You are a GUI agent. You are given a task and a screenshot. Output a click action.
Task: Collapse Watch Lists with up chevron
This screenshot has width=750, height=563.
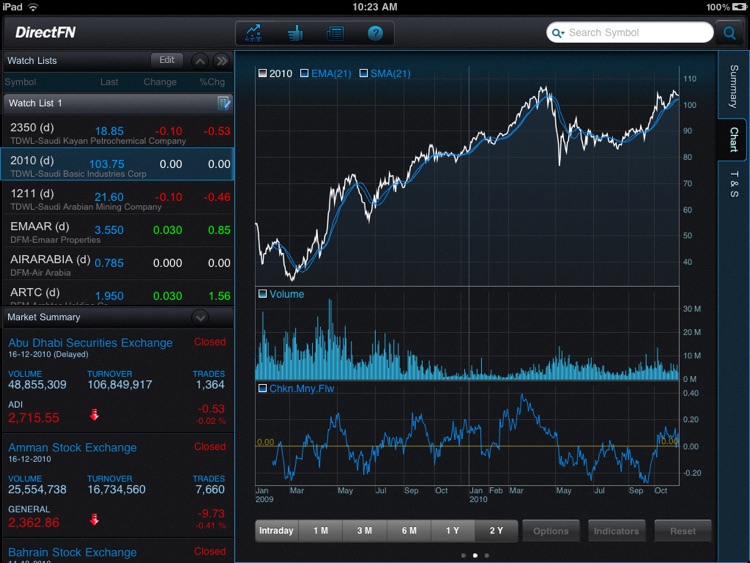pos(200,61)
